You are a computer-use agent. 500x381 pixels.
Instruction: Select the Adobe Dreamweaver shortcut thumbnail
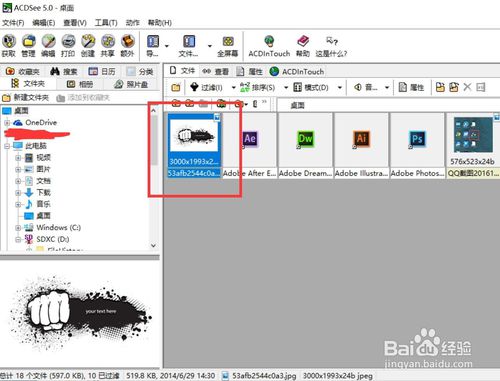(x=305, y=145)
